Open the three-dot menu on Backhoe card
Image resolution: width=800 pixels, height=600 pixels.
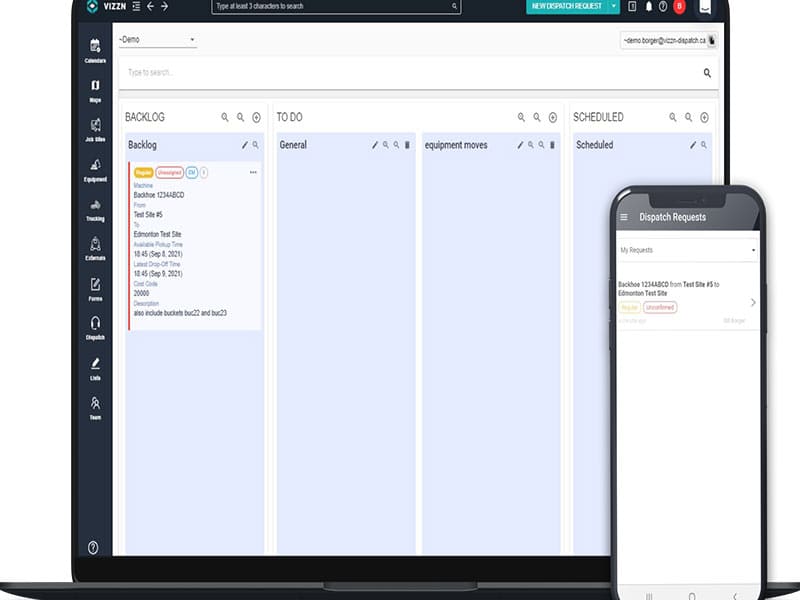click(x=253, y=172)
